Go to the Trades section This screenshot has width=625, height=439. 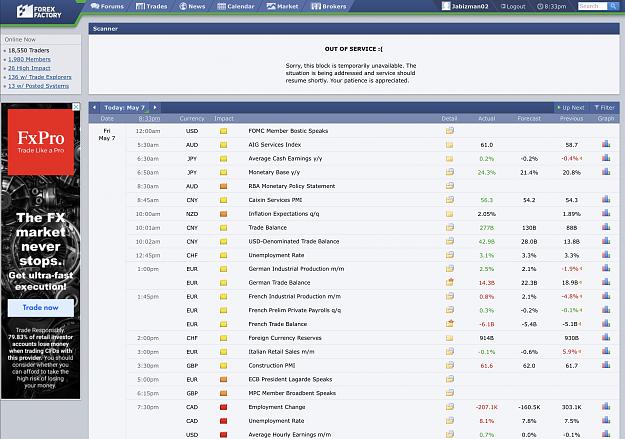tap(151, 6)
